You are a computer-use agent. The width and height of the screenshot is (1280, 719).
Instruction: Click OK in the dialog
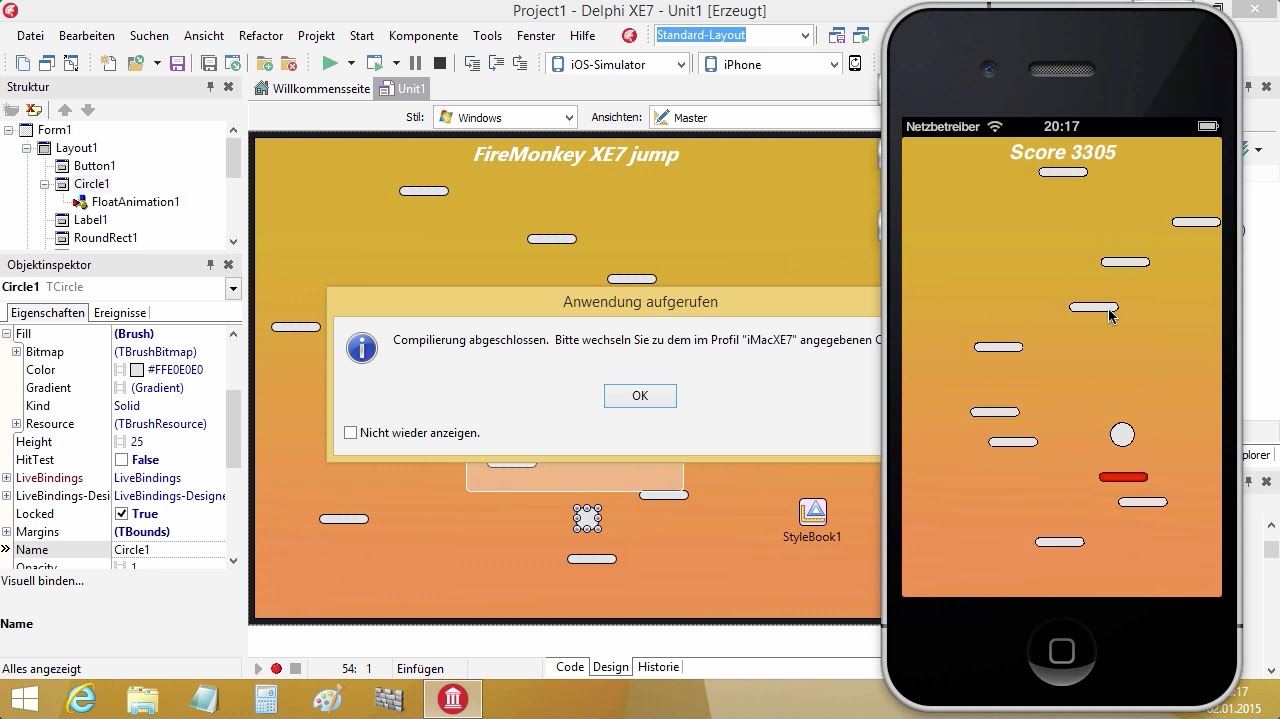point(640,396)
